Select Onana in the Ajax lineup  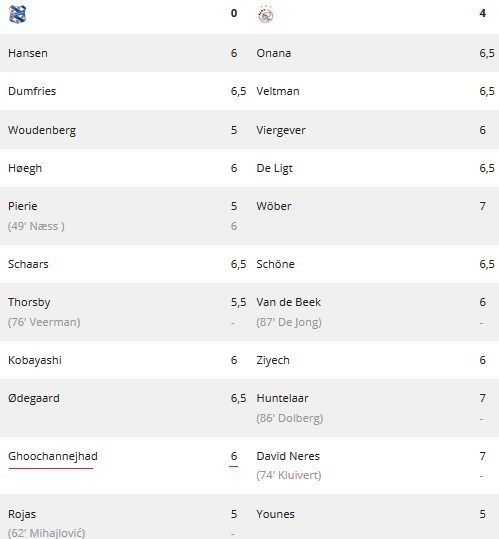[x=274, y=53]
